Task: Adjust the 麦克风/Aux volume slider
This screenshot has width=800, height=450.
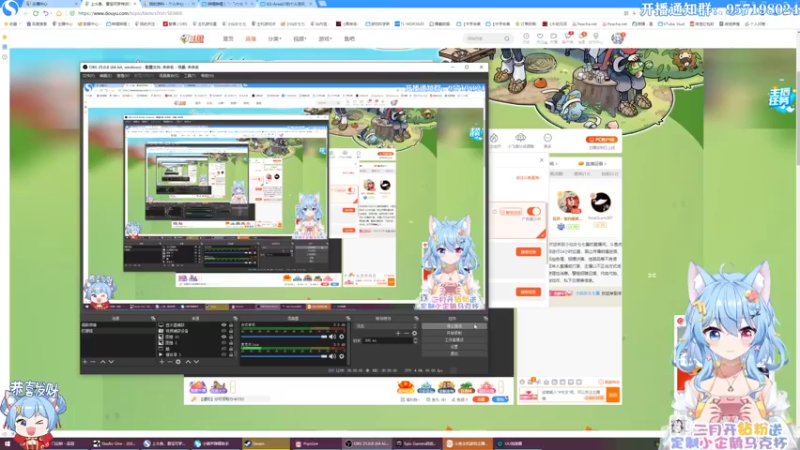Action: coord(284,356)
